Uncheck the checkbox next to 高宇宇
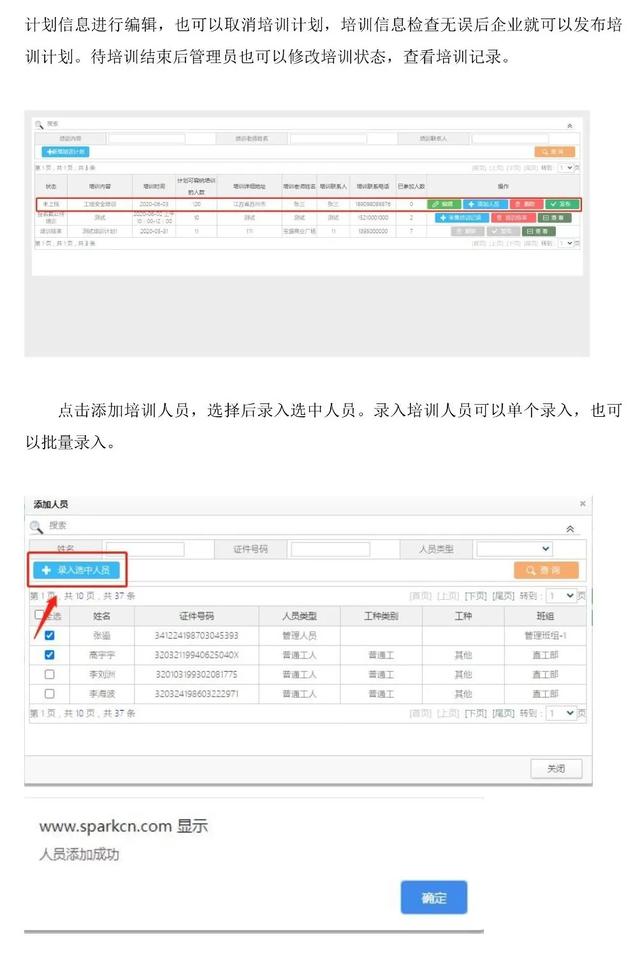This screenshot has width=640, height=963. 50,655
